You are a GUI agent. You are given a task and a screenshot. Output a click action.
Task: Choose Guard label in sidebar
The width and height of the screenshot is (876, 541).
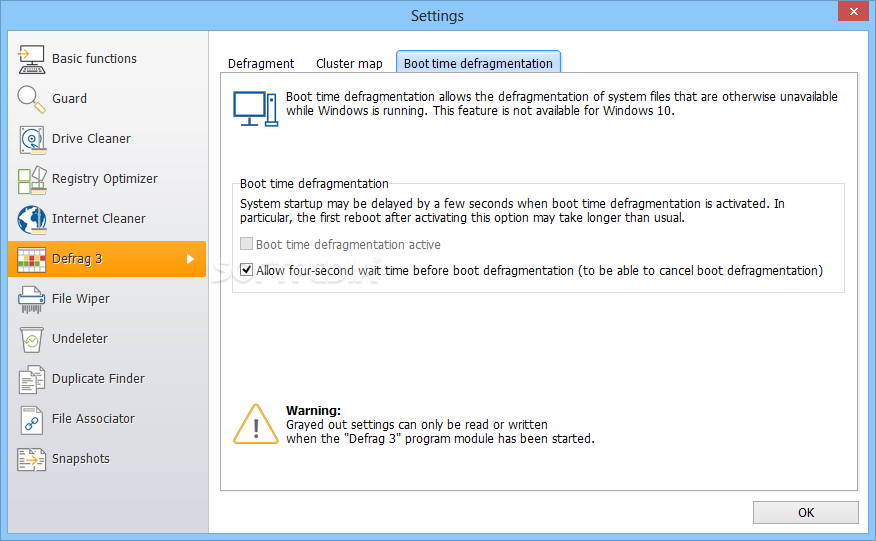[69, 99]
